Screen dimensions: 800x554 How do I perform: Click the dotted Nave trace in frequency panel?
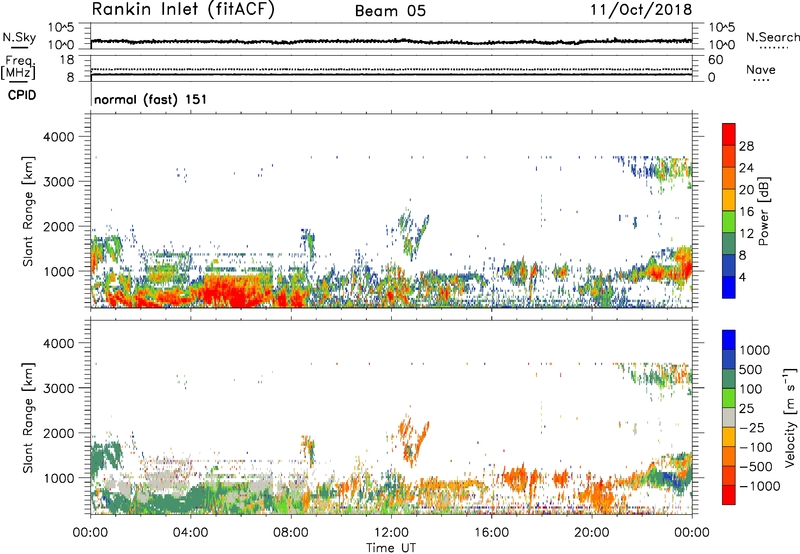[391, 69]
